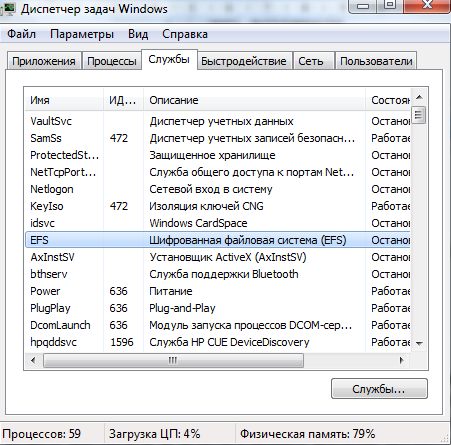Minimize the Task Manager window
The height and width of the screenshot is (445, 451).
[364, 6]
